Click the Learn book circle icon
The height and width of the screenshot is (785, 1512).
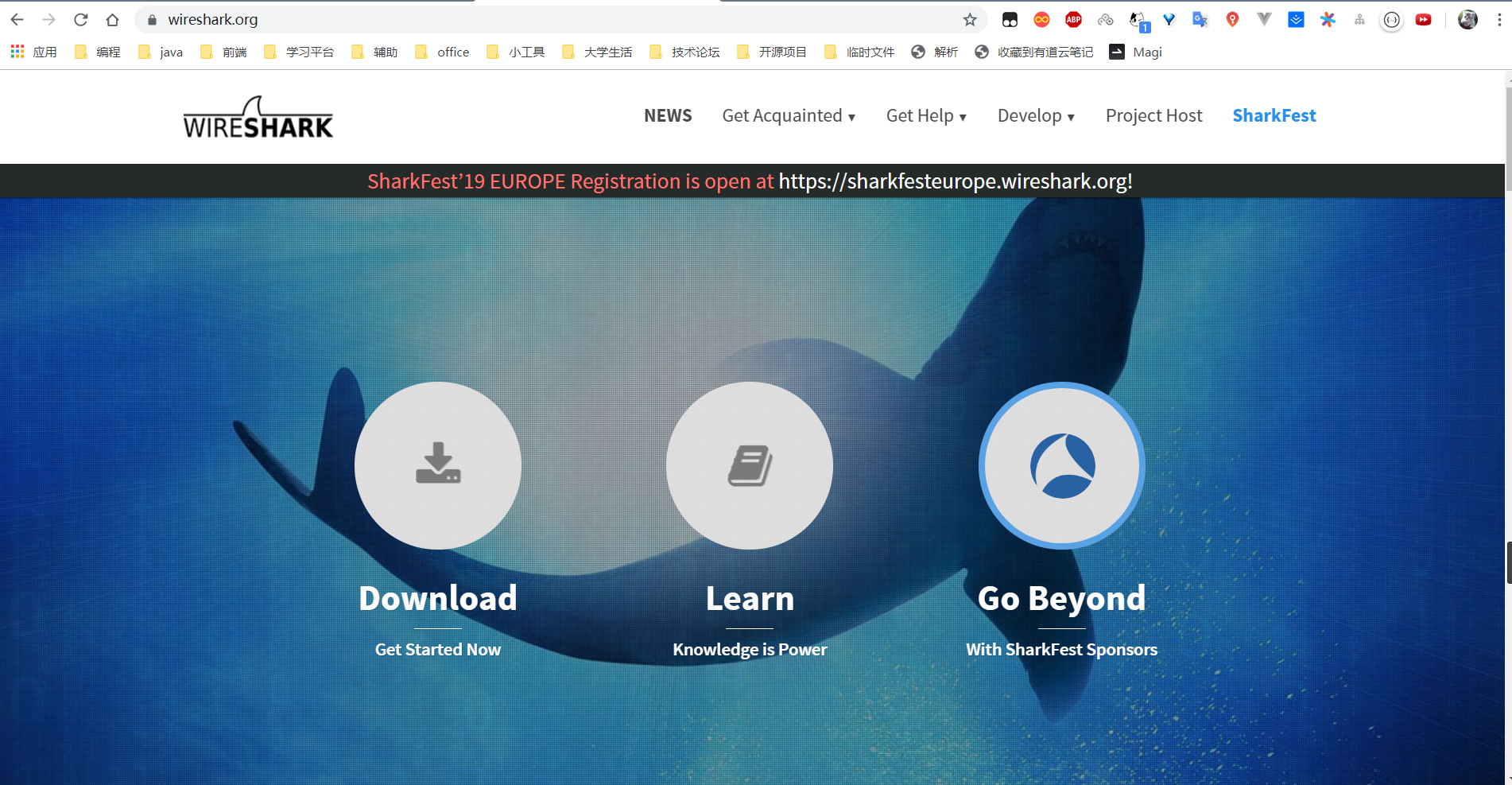[750, 465]
